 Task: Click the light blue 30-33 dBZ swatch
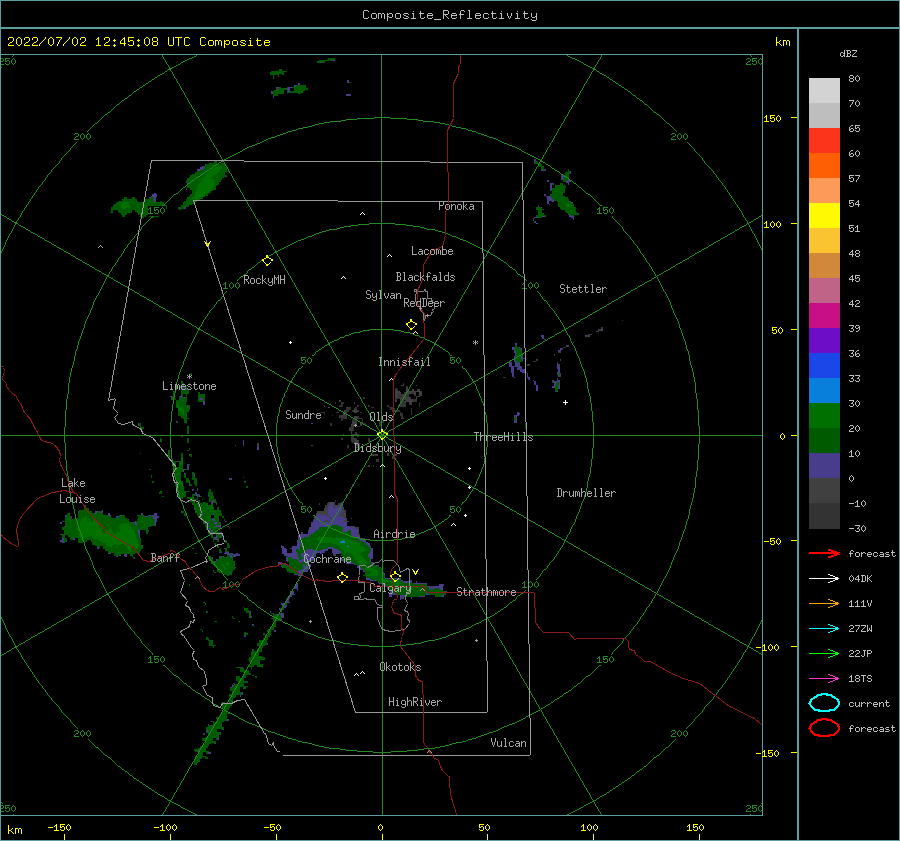[x=824, y=391]
